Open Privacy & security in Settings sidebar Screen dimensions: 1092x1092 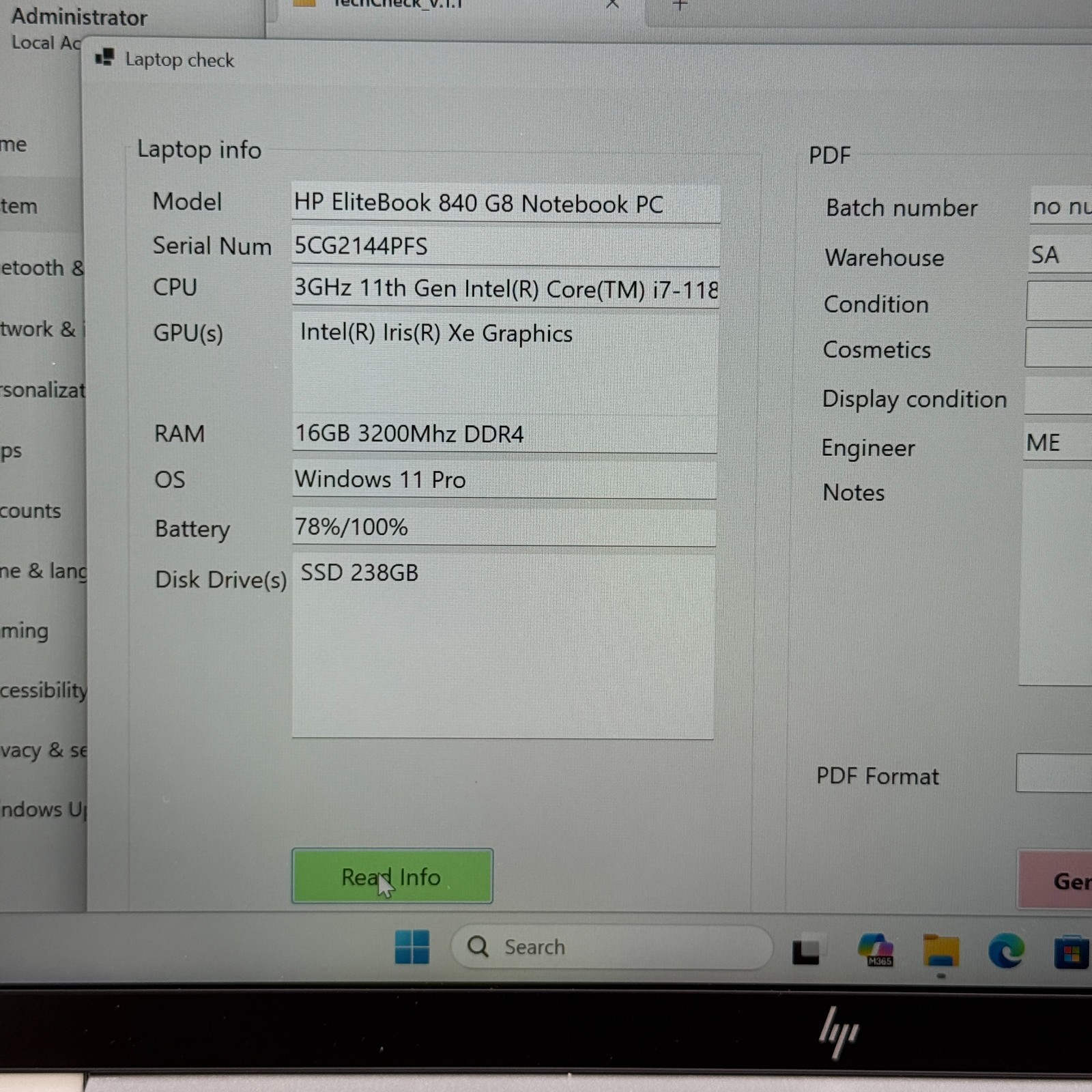42,750
